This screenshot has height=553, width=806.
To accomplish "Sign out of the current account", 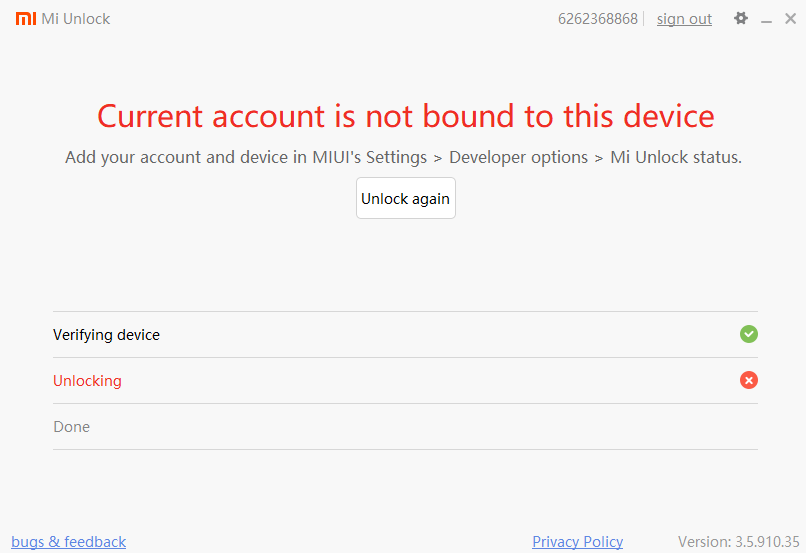I will coord(684,19).
